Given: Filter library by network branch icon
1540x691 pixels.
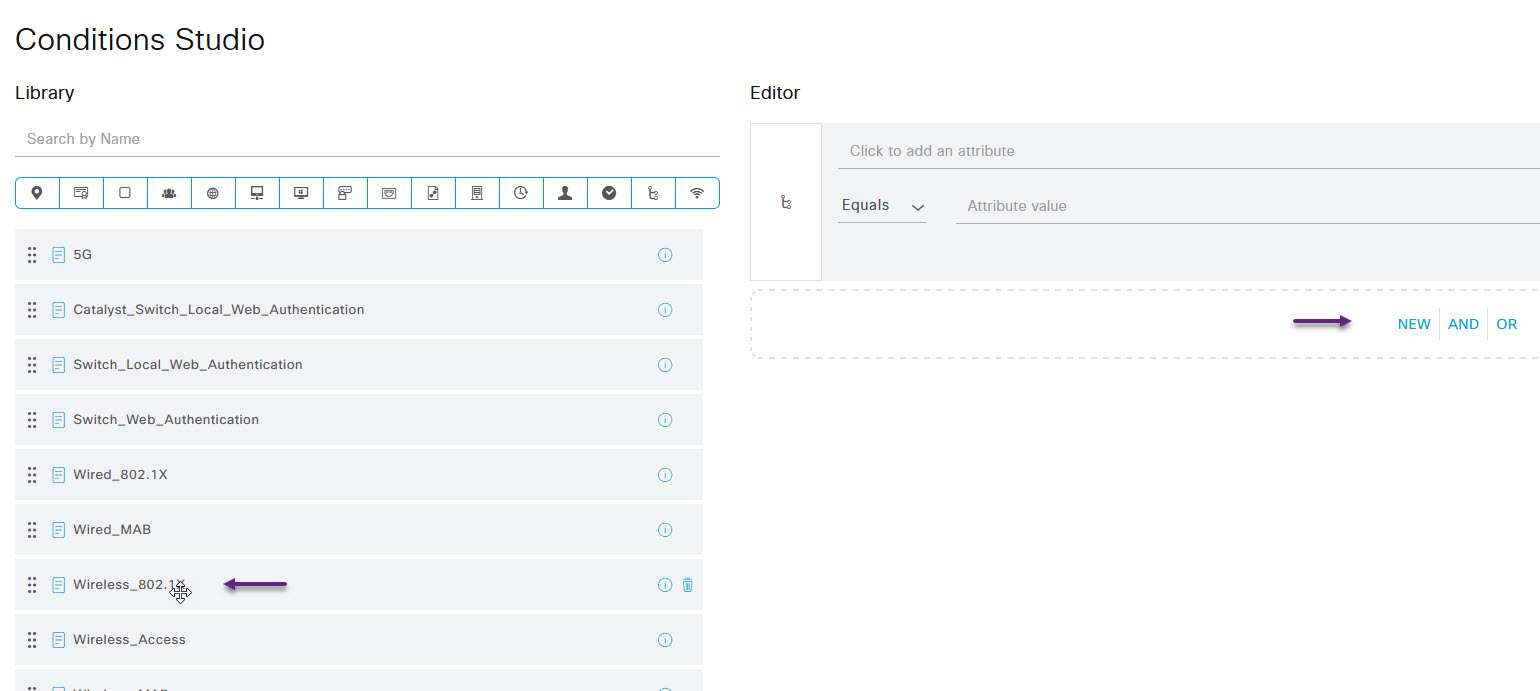Looking at the screenshot, I should pos(653,193).
